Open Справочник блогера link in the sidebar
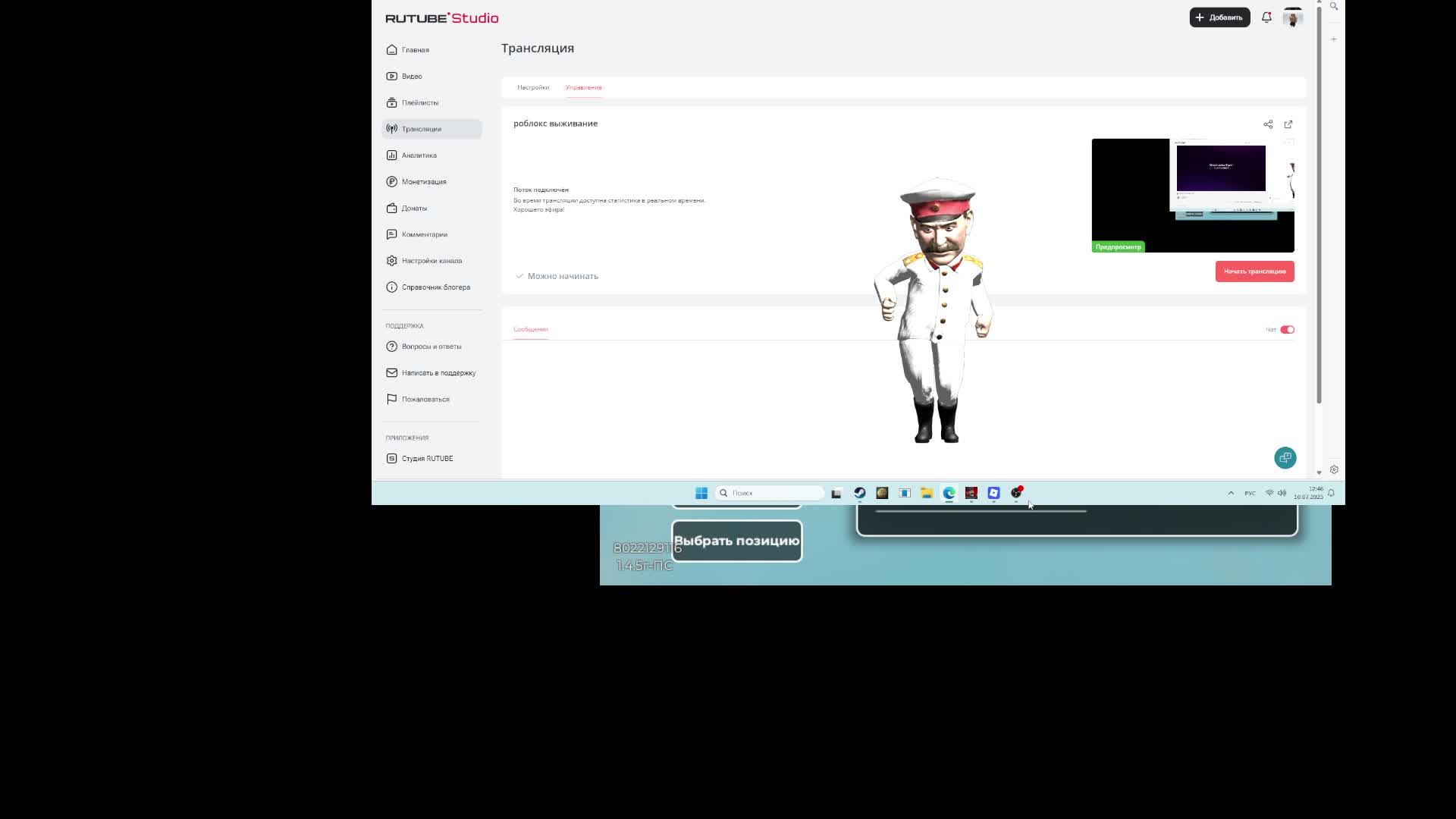The width and height of the screenshot is (1456, 819). click(x=435, y=287)
